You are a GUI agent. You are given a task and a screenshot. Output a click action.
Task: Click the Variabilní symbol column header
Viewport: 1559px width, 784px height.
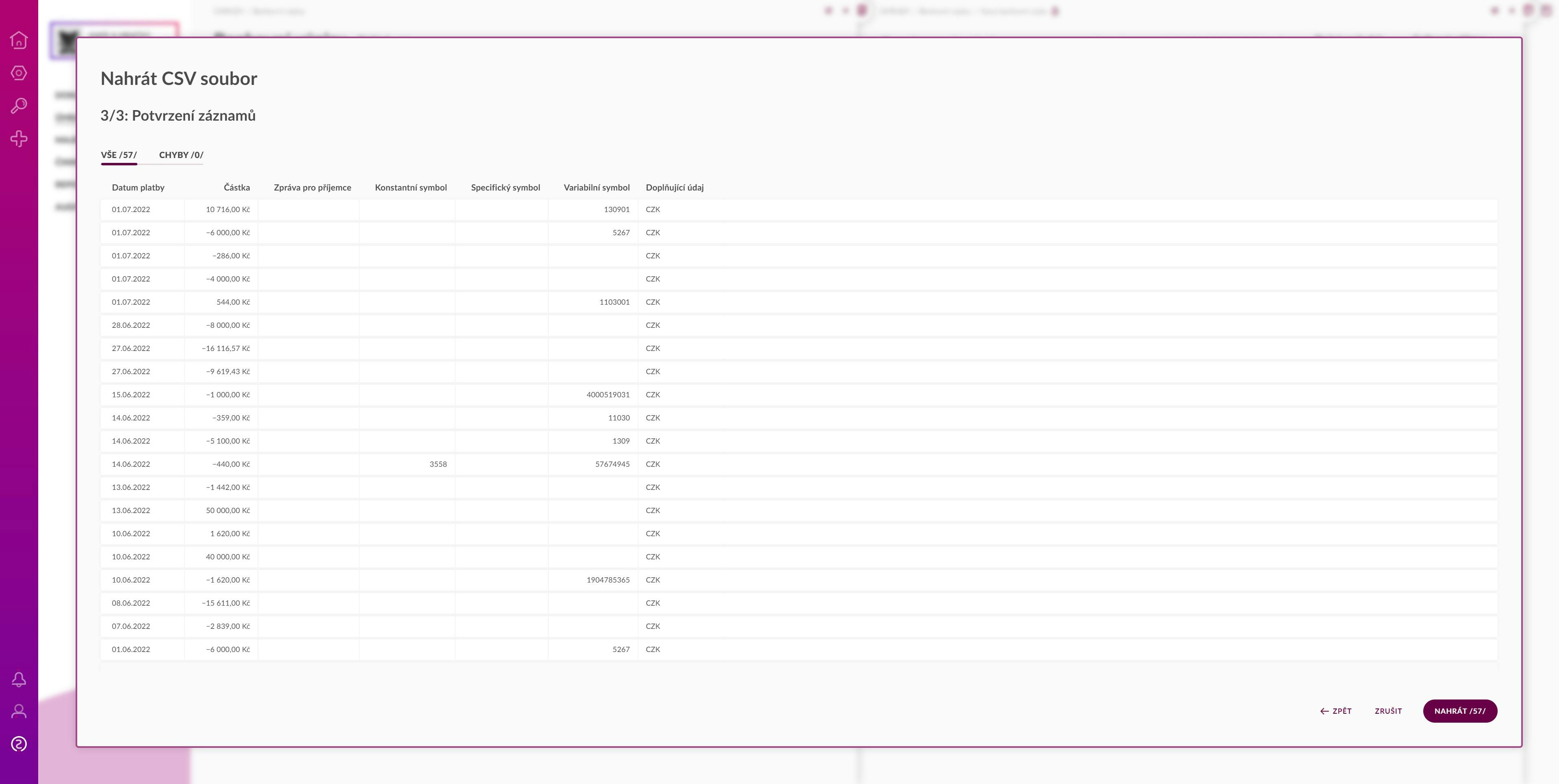[x=596, y=188]
